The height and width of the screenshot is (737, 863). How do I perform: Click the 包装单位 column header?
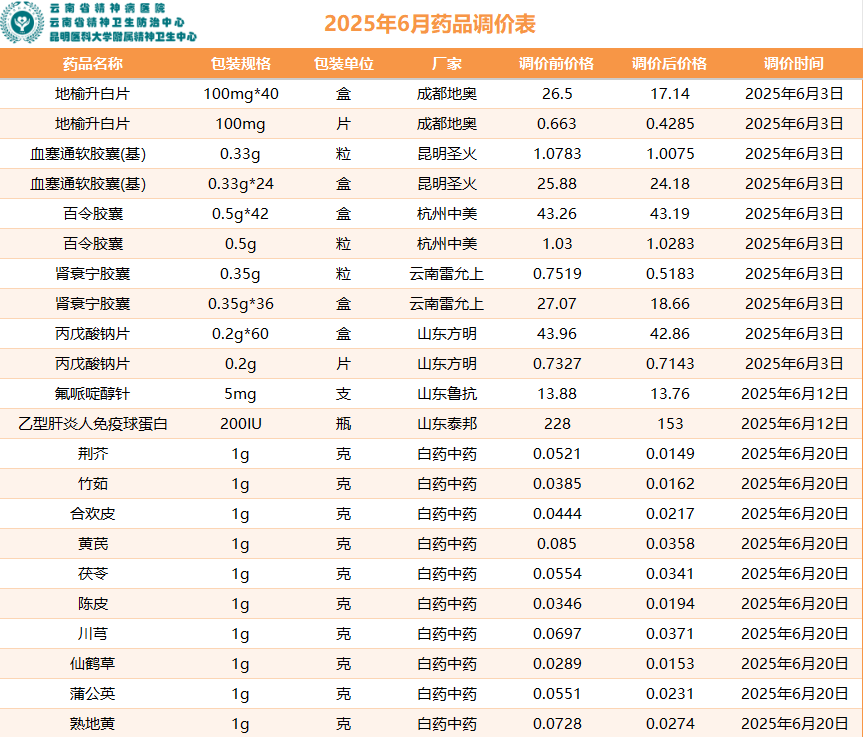coord(343,64)
